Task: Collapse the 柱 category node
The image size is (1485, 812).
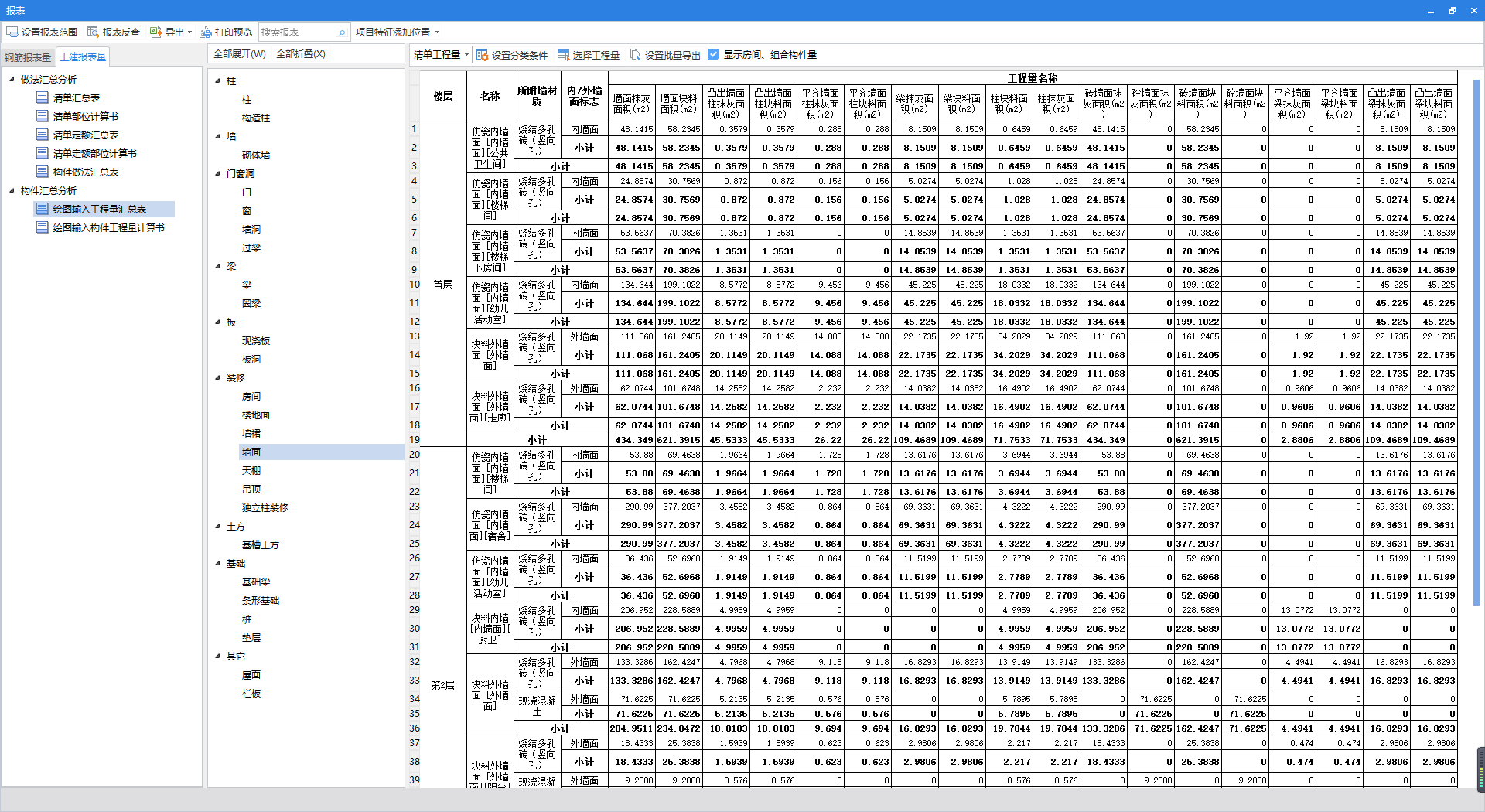Action: coord(217,80)
